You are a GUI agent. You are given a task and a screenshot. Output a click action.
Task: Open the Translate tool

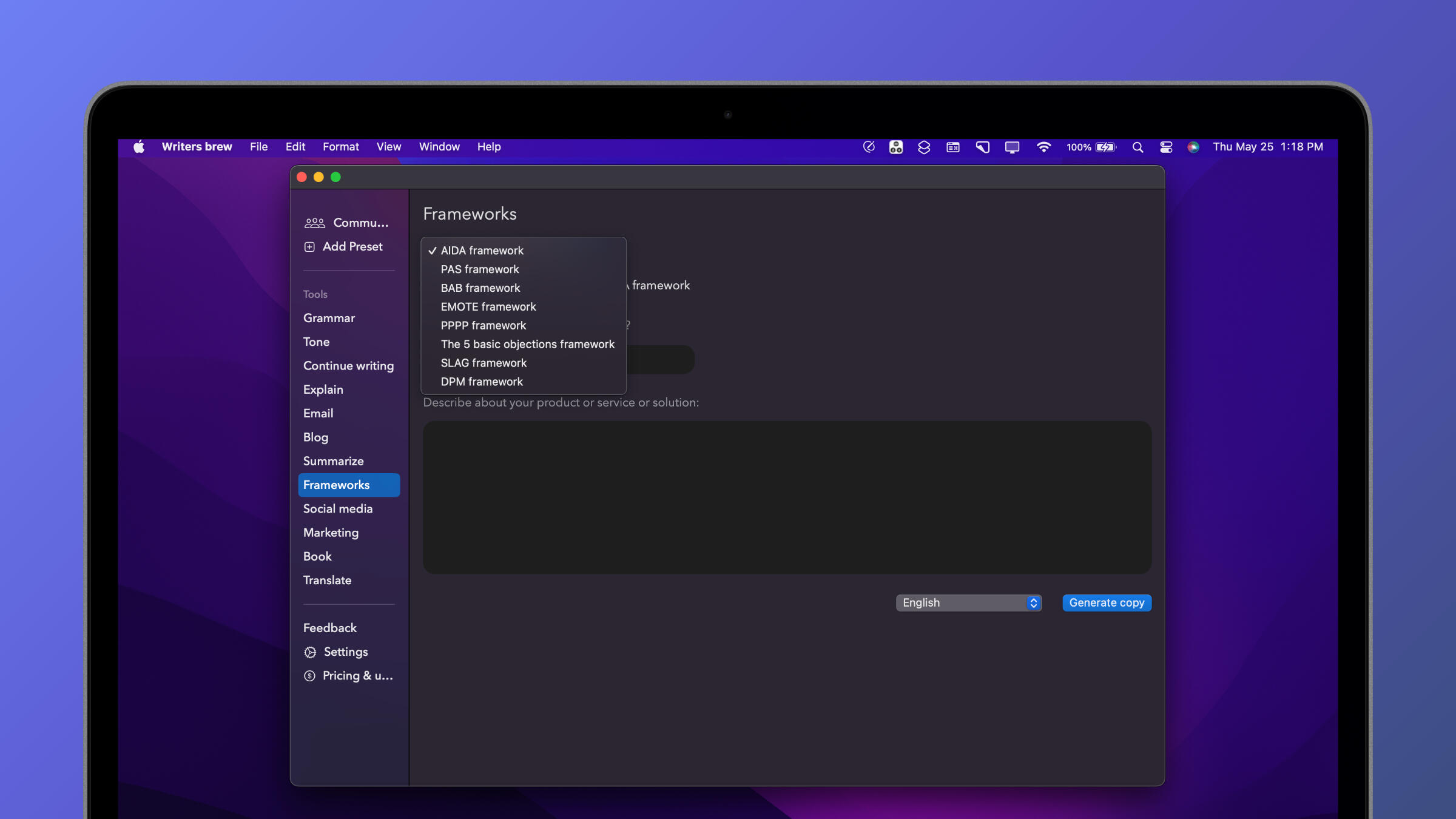tap(349, 581)
